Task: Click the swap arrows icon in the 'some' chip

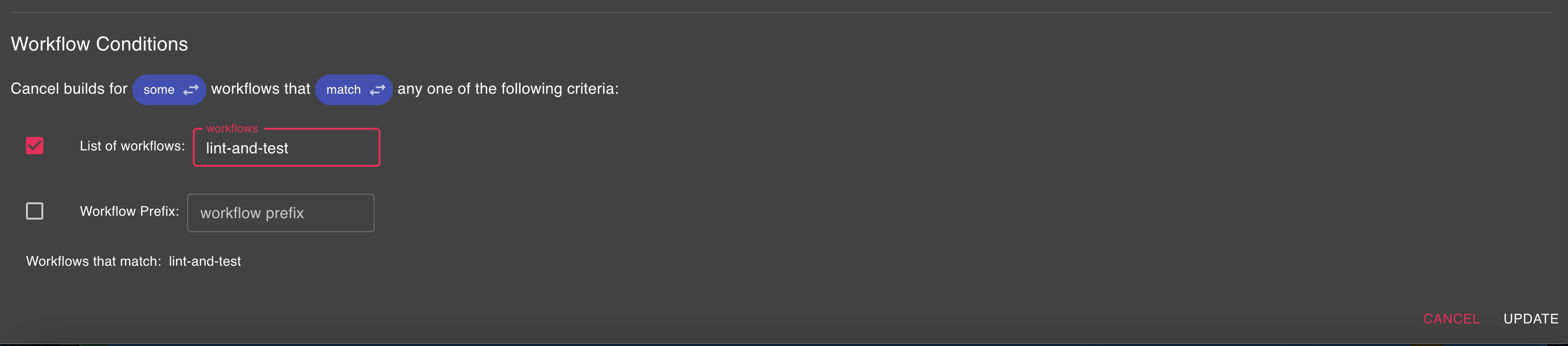Action: [191, 90]
